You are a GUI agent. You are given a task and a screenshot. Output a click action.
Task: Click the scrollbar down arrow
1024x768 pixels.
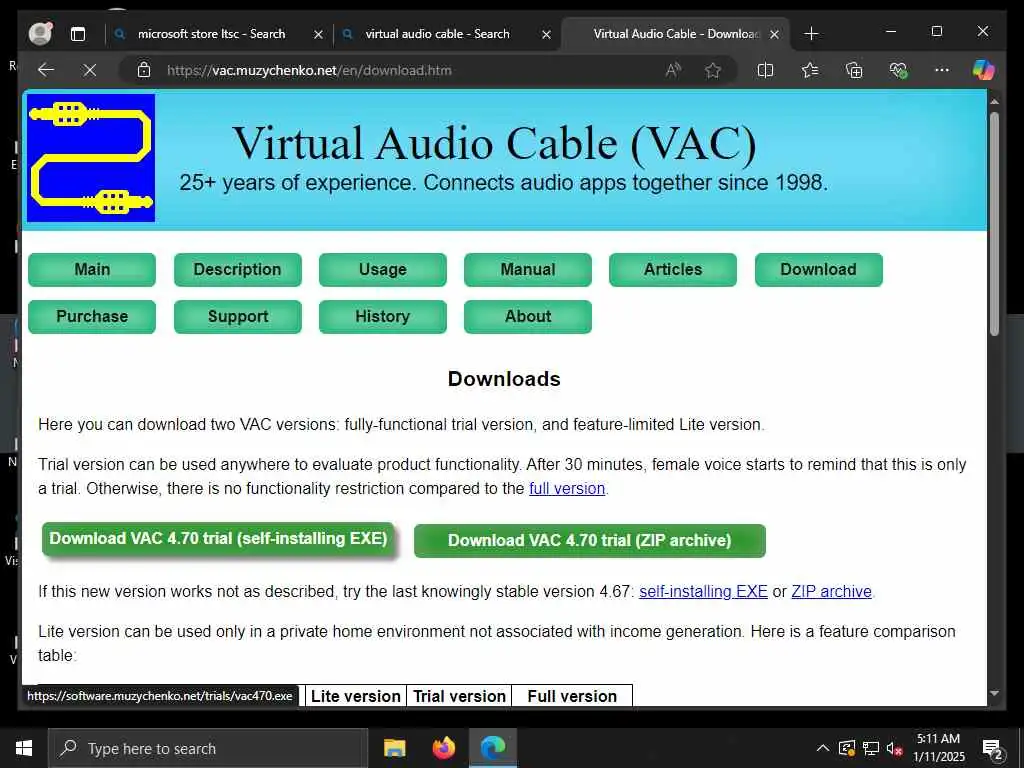point(994,694)
